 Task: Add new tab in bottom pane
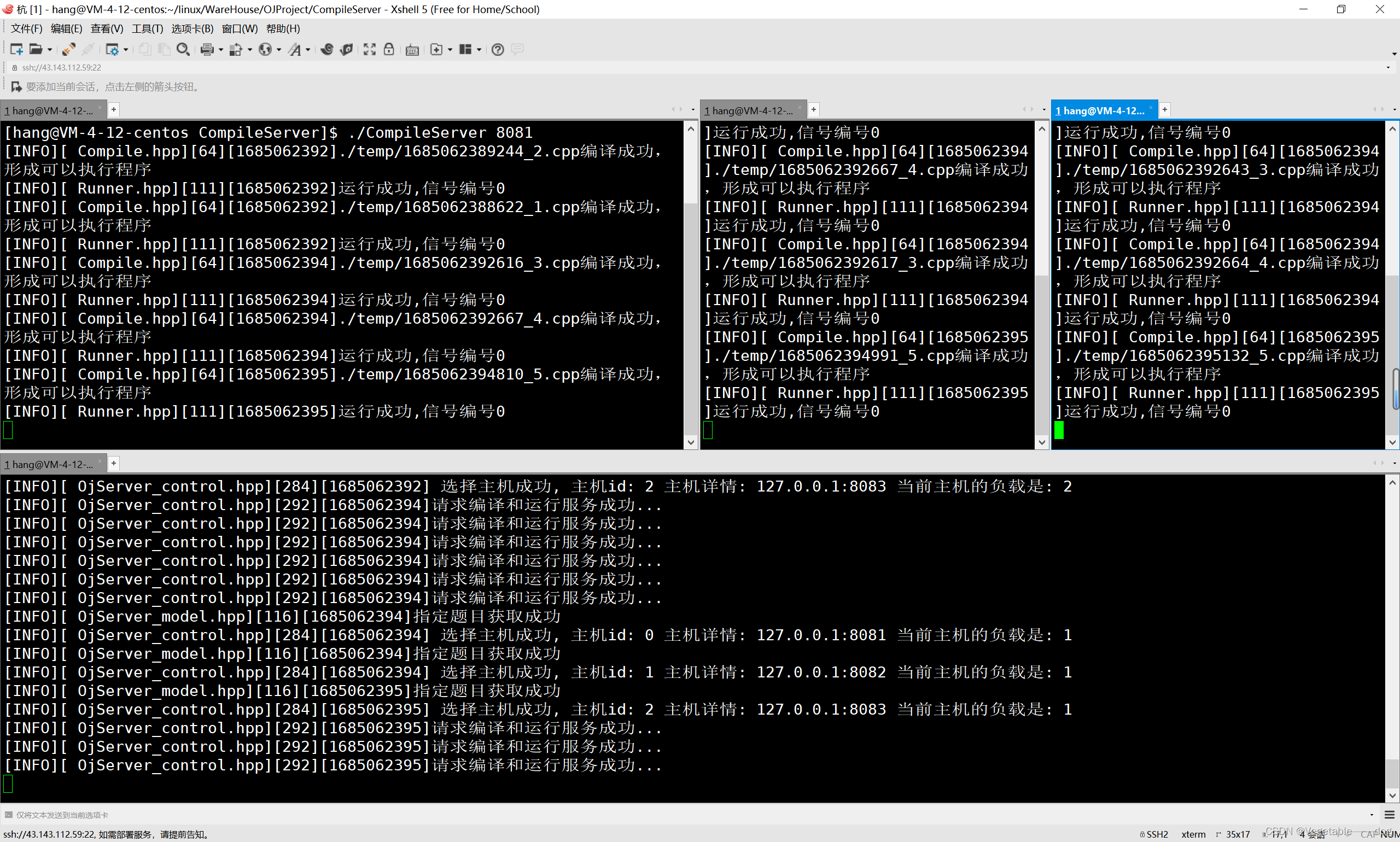[x=114, y=464]
